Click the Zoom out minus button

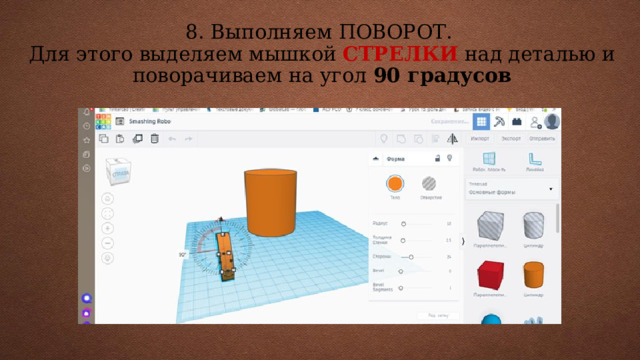(107, 243)
